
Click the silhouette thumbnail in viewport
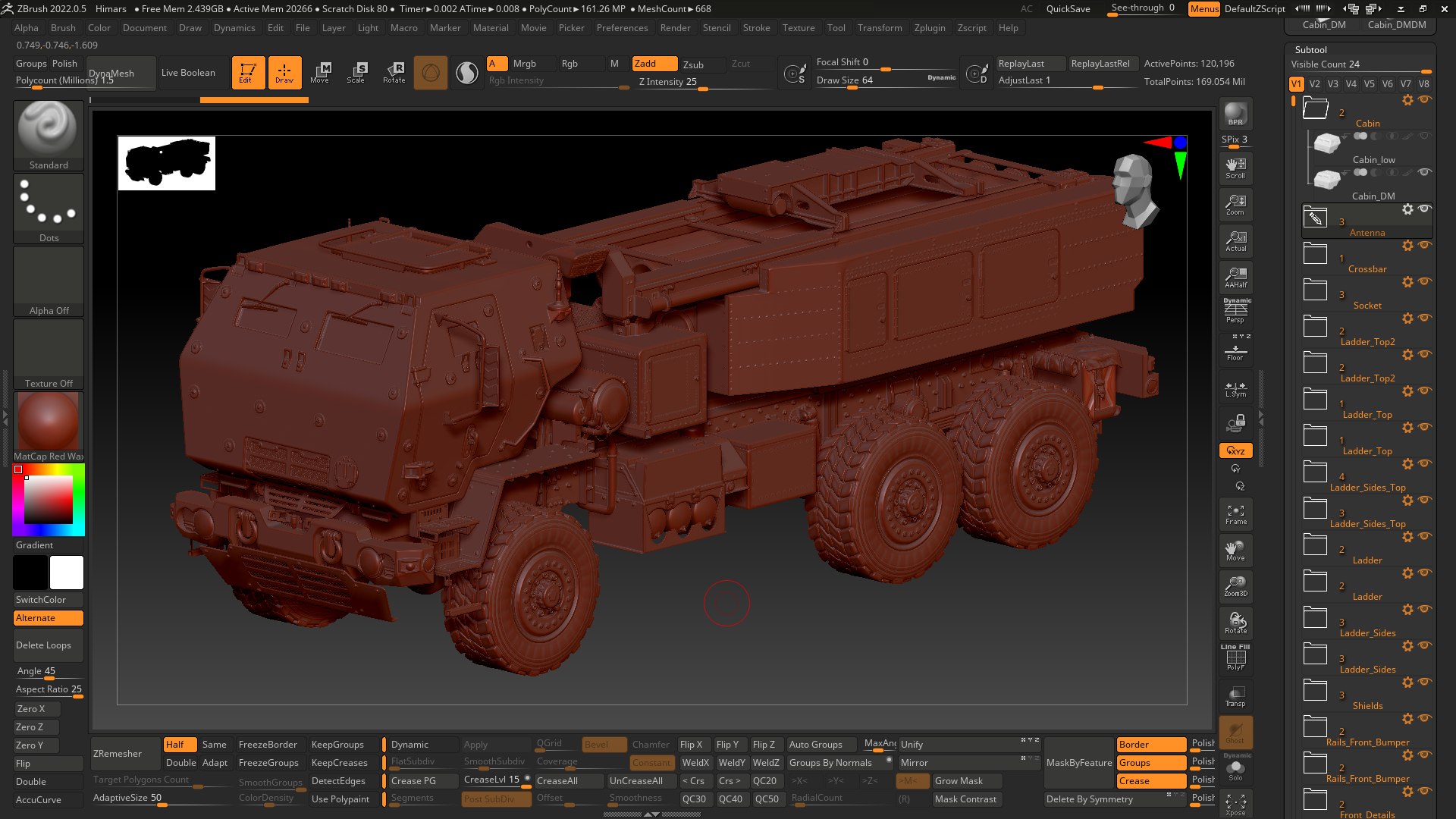tap(167, 163)
